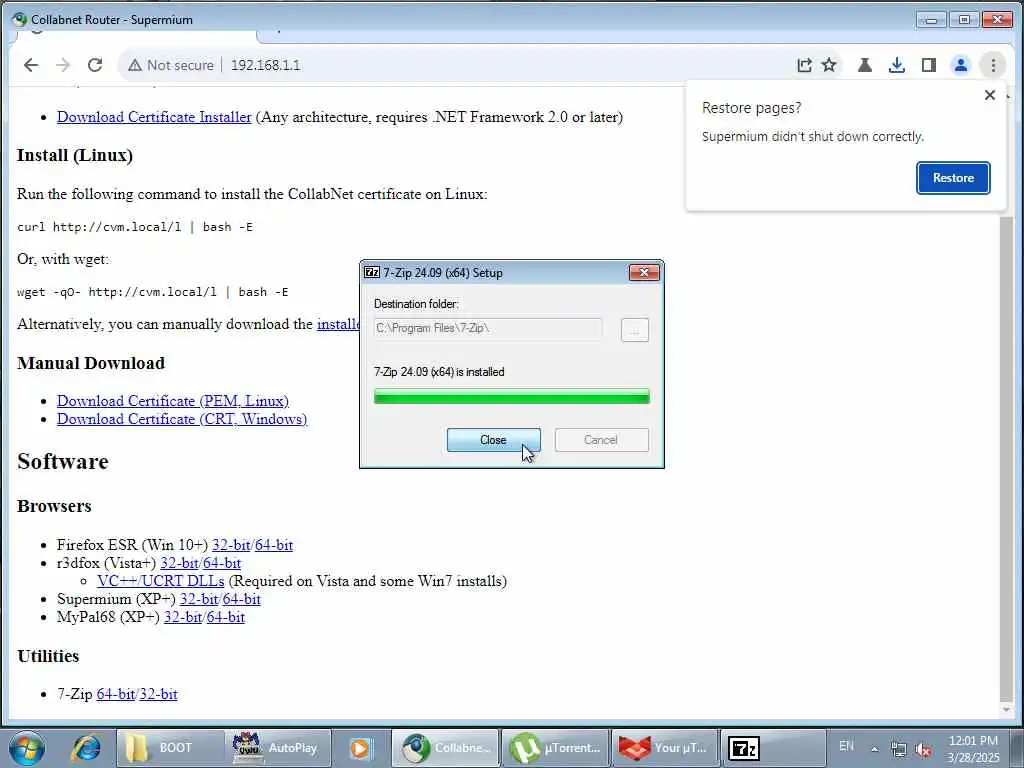Download 7-Zip 64-bit
Image resolution: width=1024 pixels, height=768 pixels.
pyautogui.click(x=116, y=694)
